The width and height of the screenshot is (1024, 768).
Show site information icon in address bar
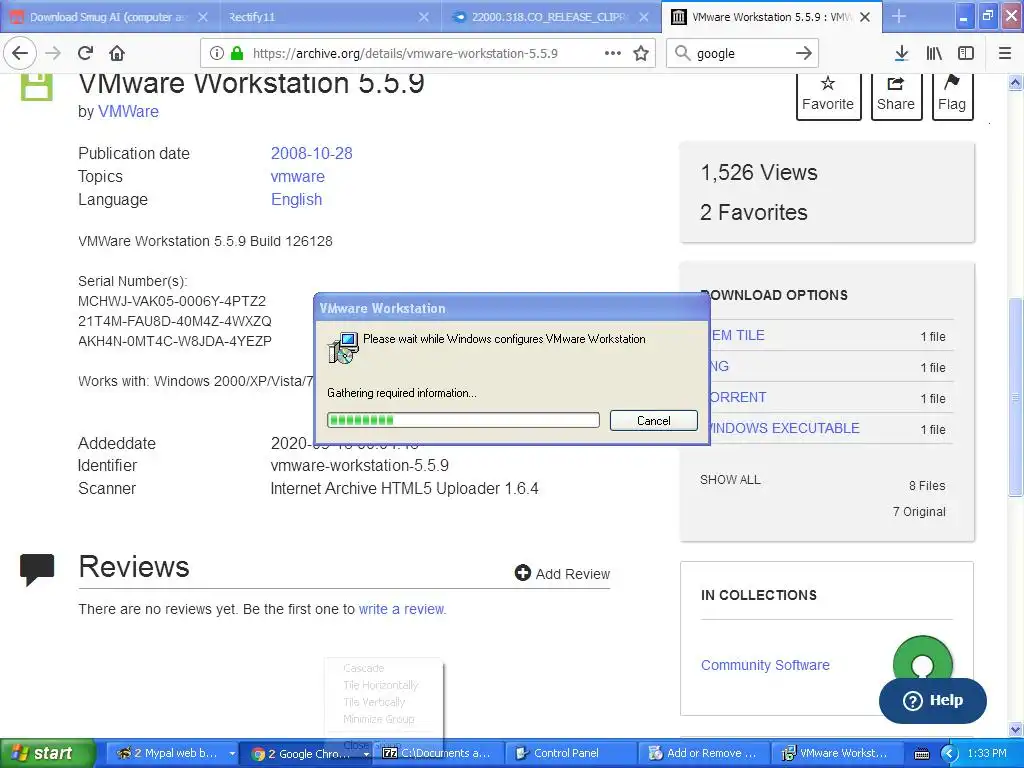point(216,54)
